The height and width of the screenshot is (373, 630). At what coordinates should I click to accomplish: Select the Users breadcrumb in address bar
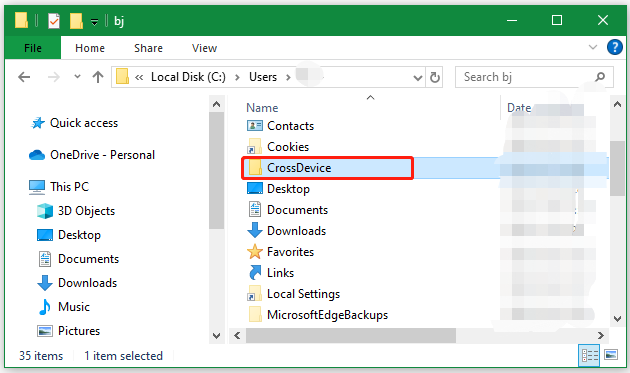click(x=263, y=77)
